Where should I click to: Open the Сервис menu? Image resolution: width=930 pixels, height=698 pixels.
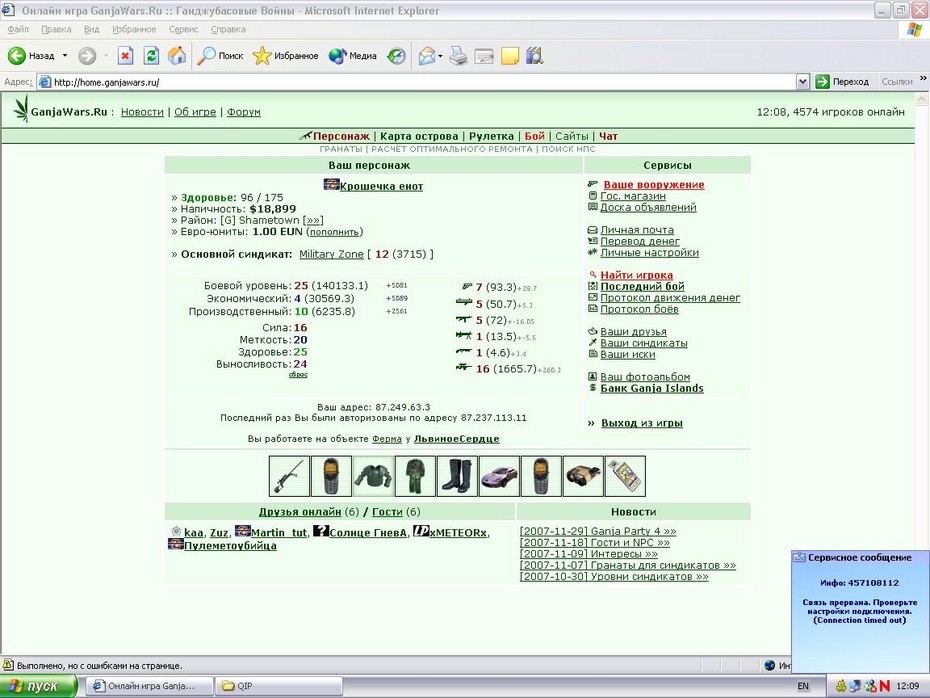click(x=183, y=29)
